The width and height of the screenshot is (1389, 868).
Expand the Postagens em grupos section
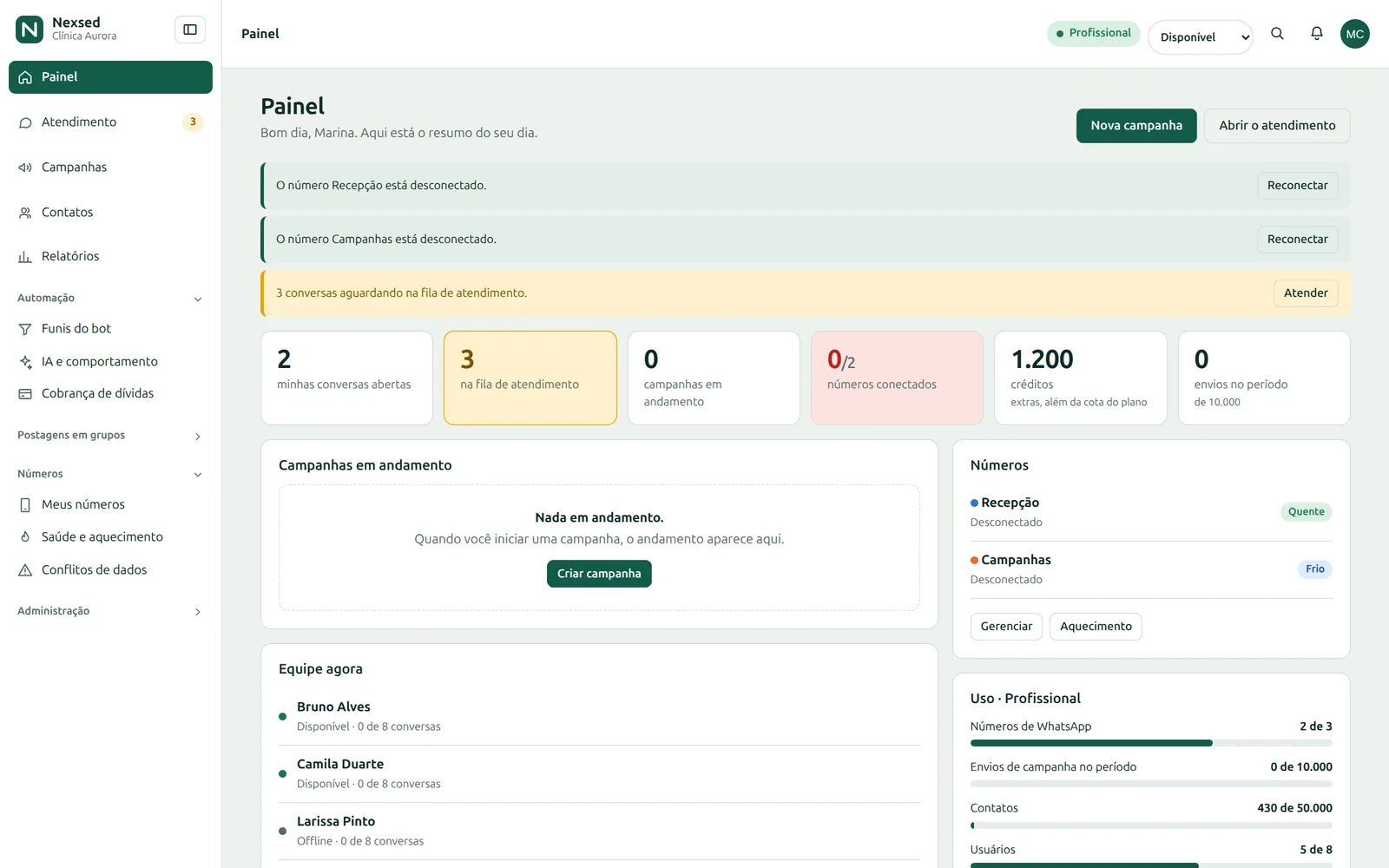pos(110,436)
